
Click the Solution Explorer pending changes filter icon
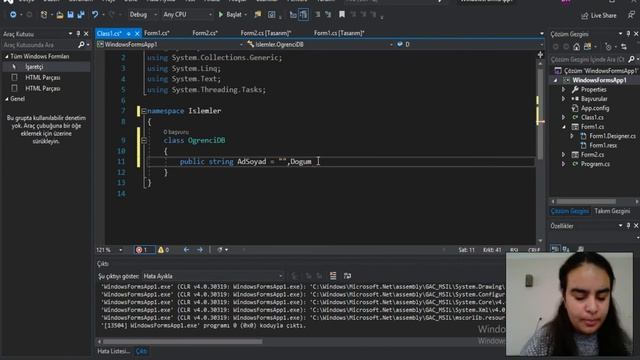click(608, 47)
